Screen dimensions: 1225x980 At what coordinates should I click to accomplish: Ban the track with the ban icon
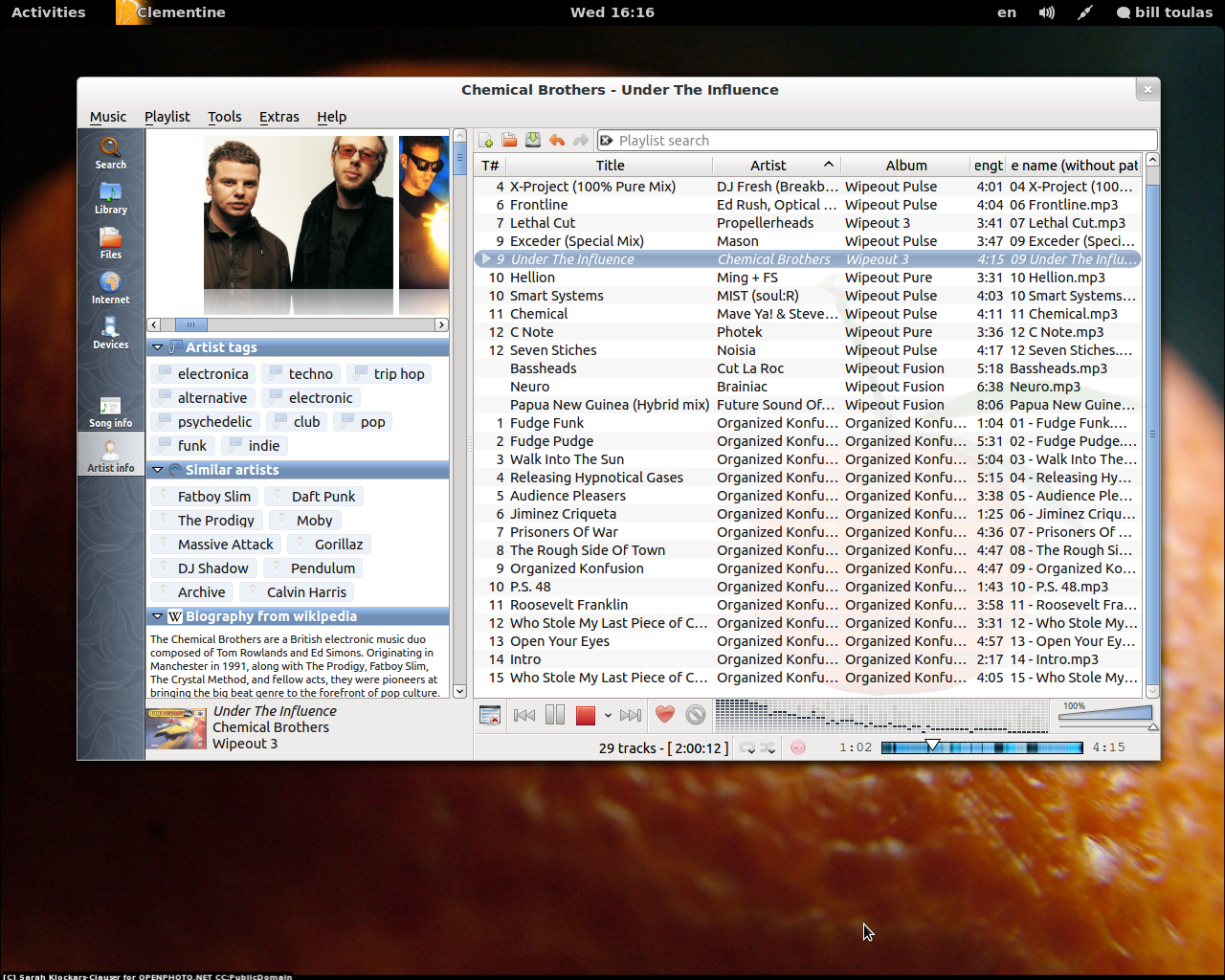pos(696,714)
